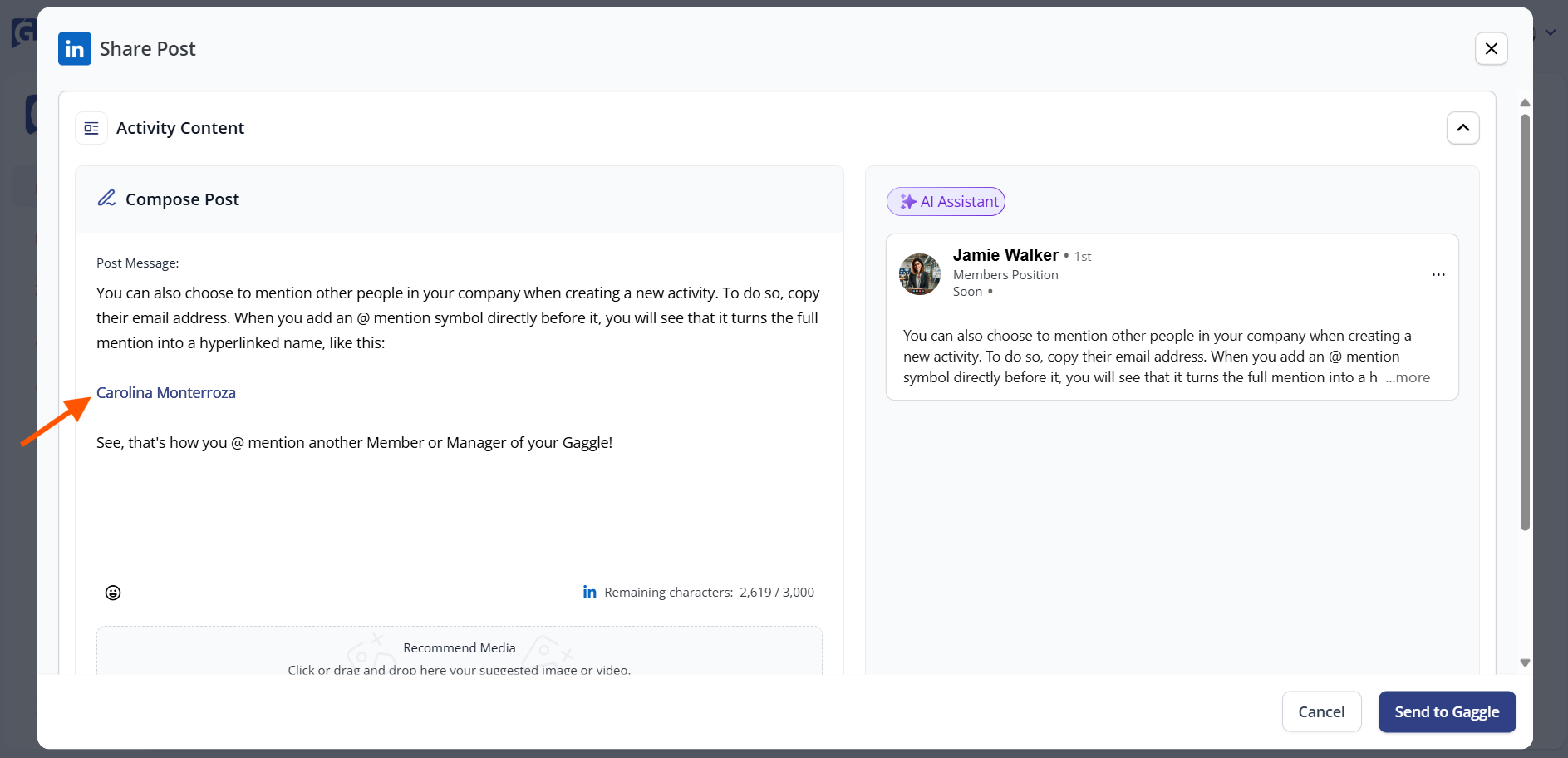Screen dimensions: 1568x758
Task: Open the emoji picker in the compose area
Action: click(113, 592)
